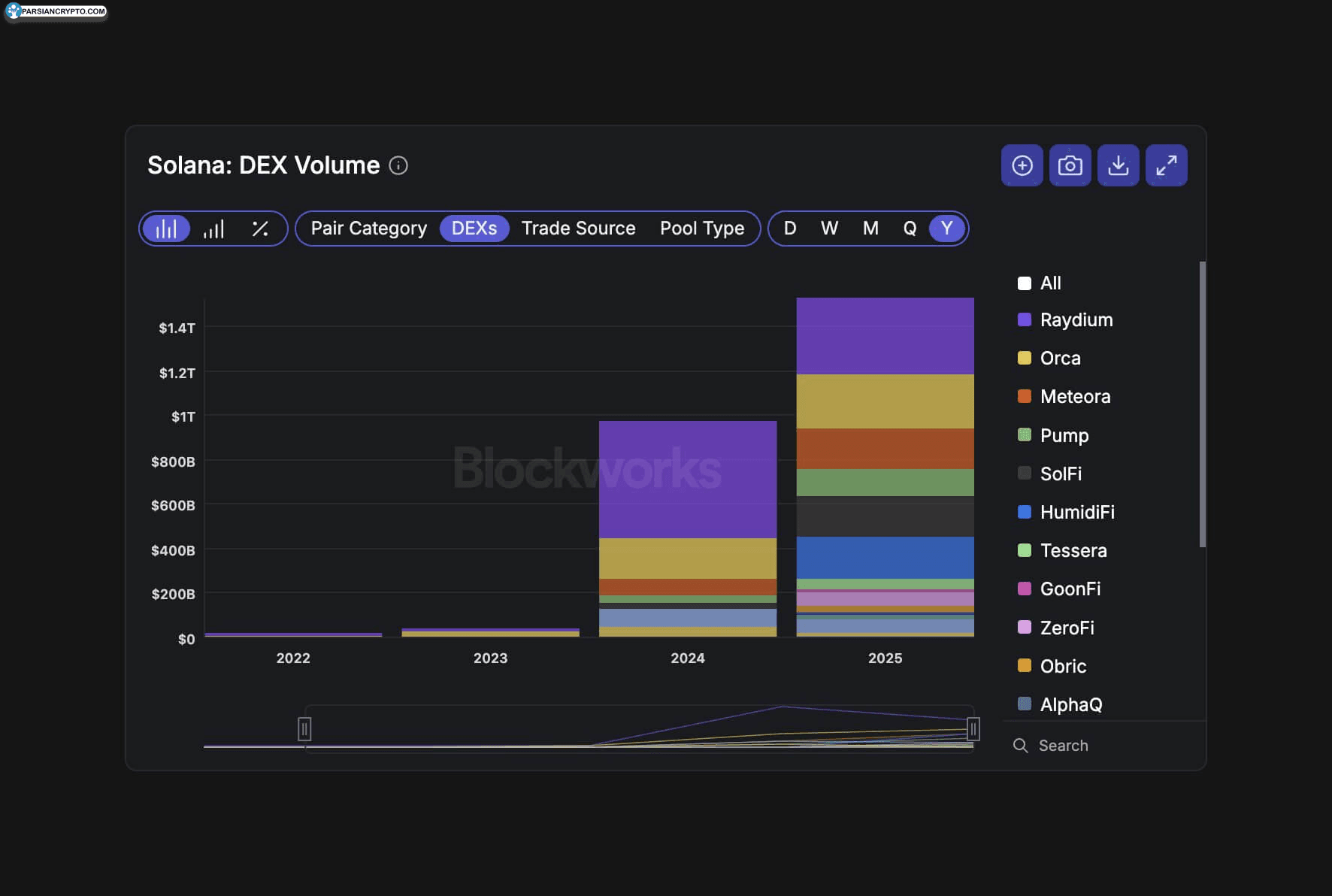Click the right range slider handle
Viewport: 1332px width, 896px height.
pyautogui.click(x=973, y=728)
